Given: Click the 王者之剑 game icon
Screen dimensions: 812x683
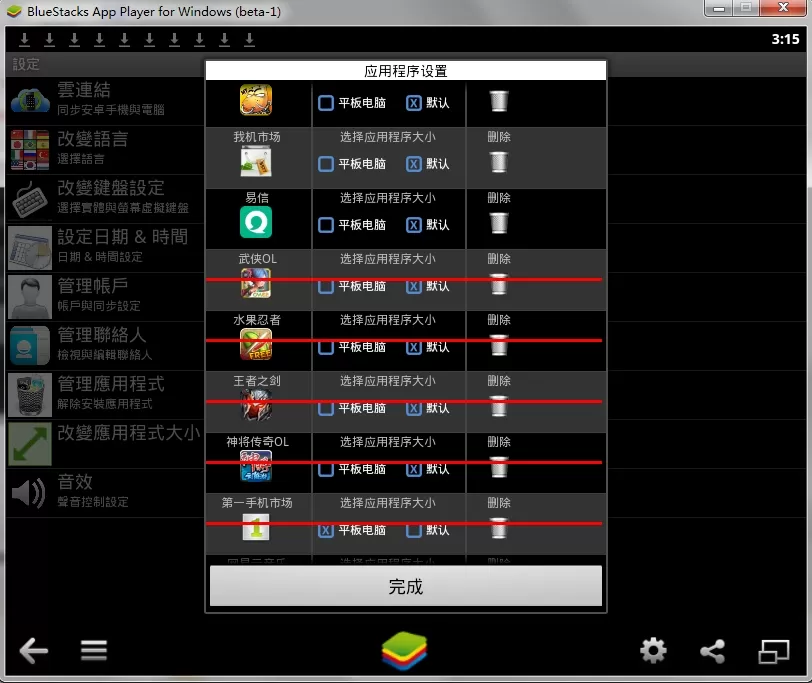Looking at the screenshot, I should (x=256, y=405).
